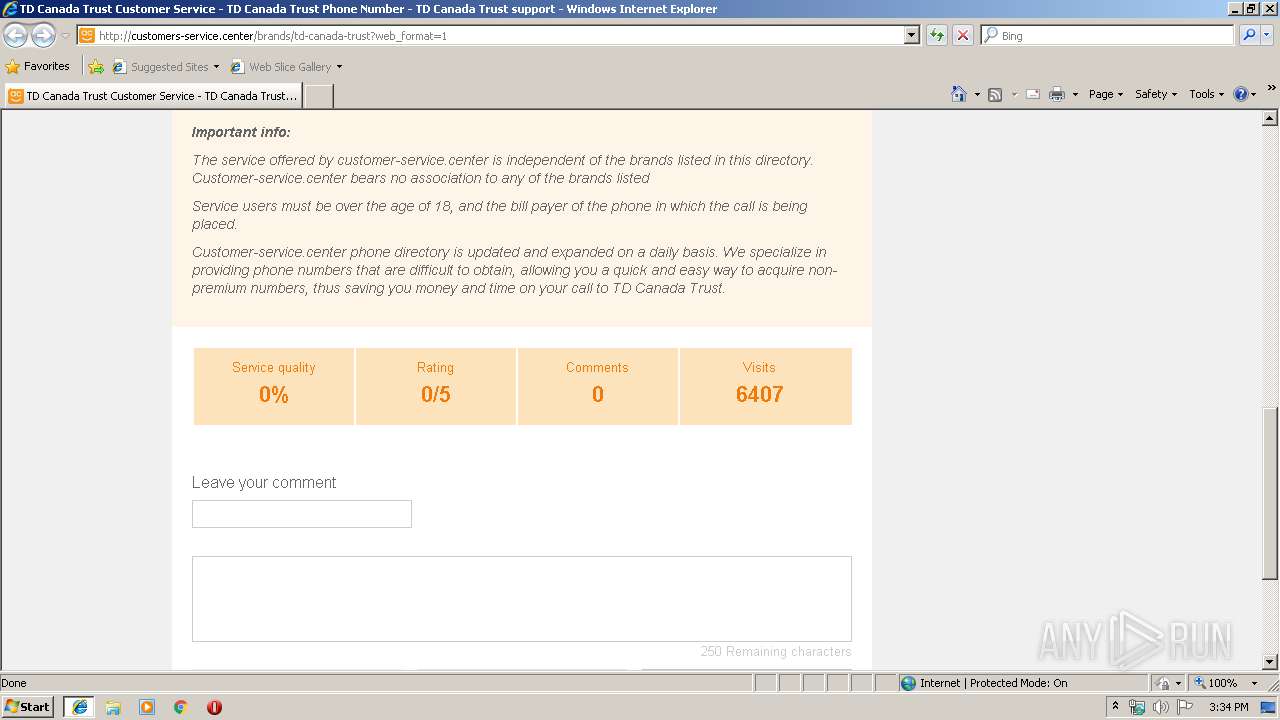The width and height of the screenshot is (1280, 720).
Task: Open Windows Explorer folder in taskbar
Action: point(113,707)
